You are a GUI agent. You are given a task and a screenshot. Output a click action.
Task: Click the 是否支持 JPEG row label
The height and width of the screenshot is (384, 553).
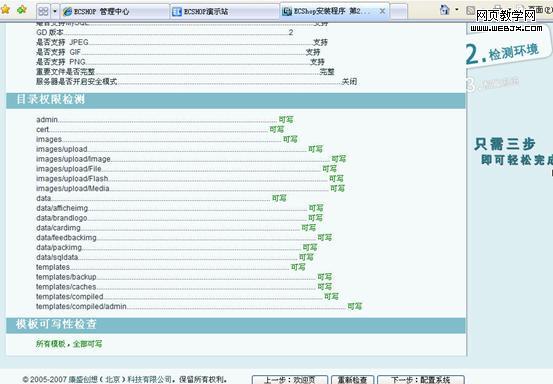coord(62,42)
